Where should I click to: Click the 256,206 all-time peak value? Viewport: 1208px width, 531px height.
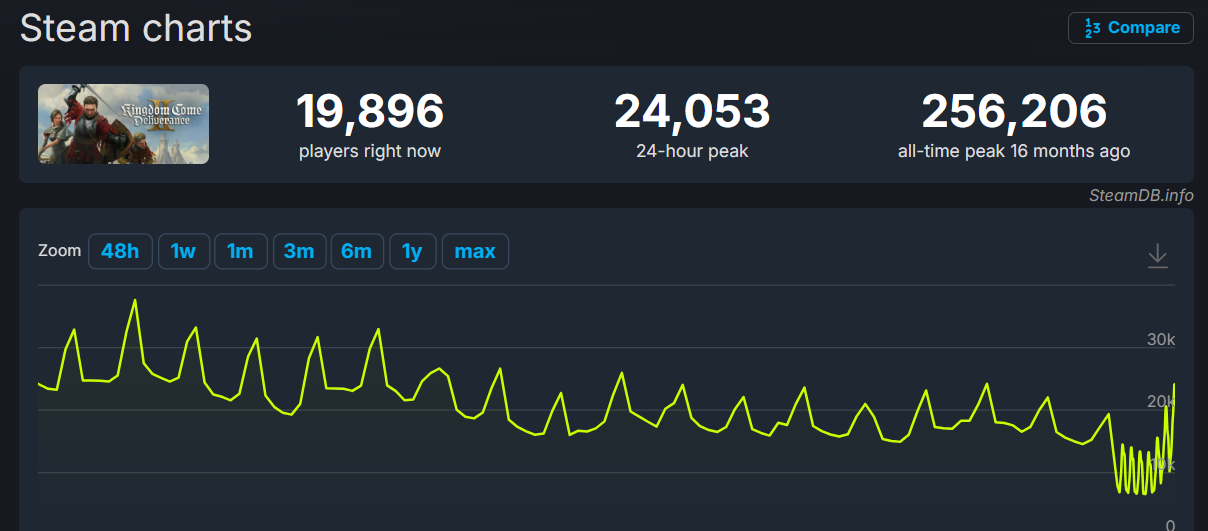[x=1014, y=111]
